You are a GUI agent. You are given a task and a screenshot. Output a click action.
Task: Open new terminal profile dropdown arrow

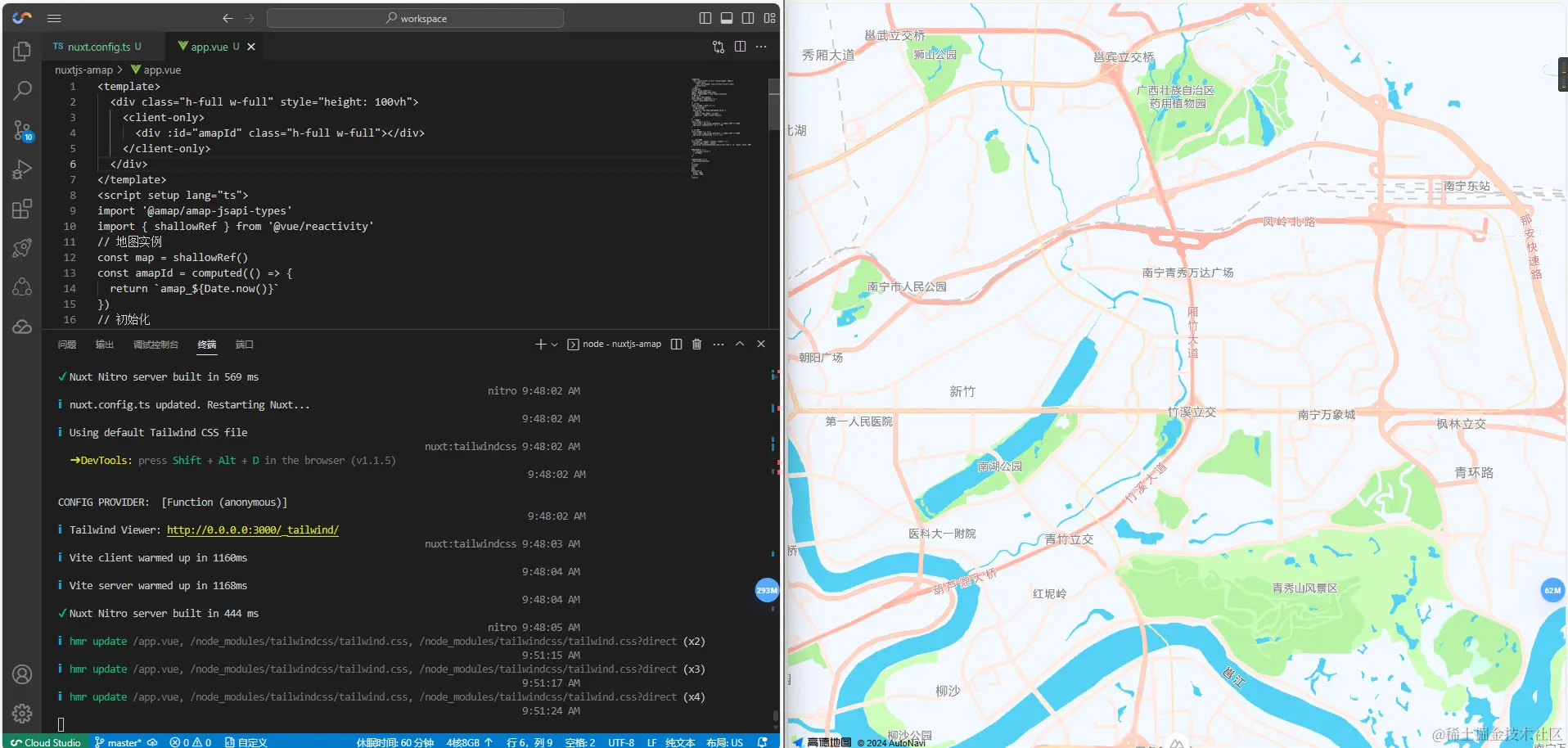[x=555, y=345]
